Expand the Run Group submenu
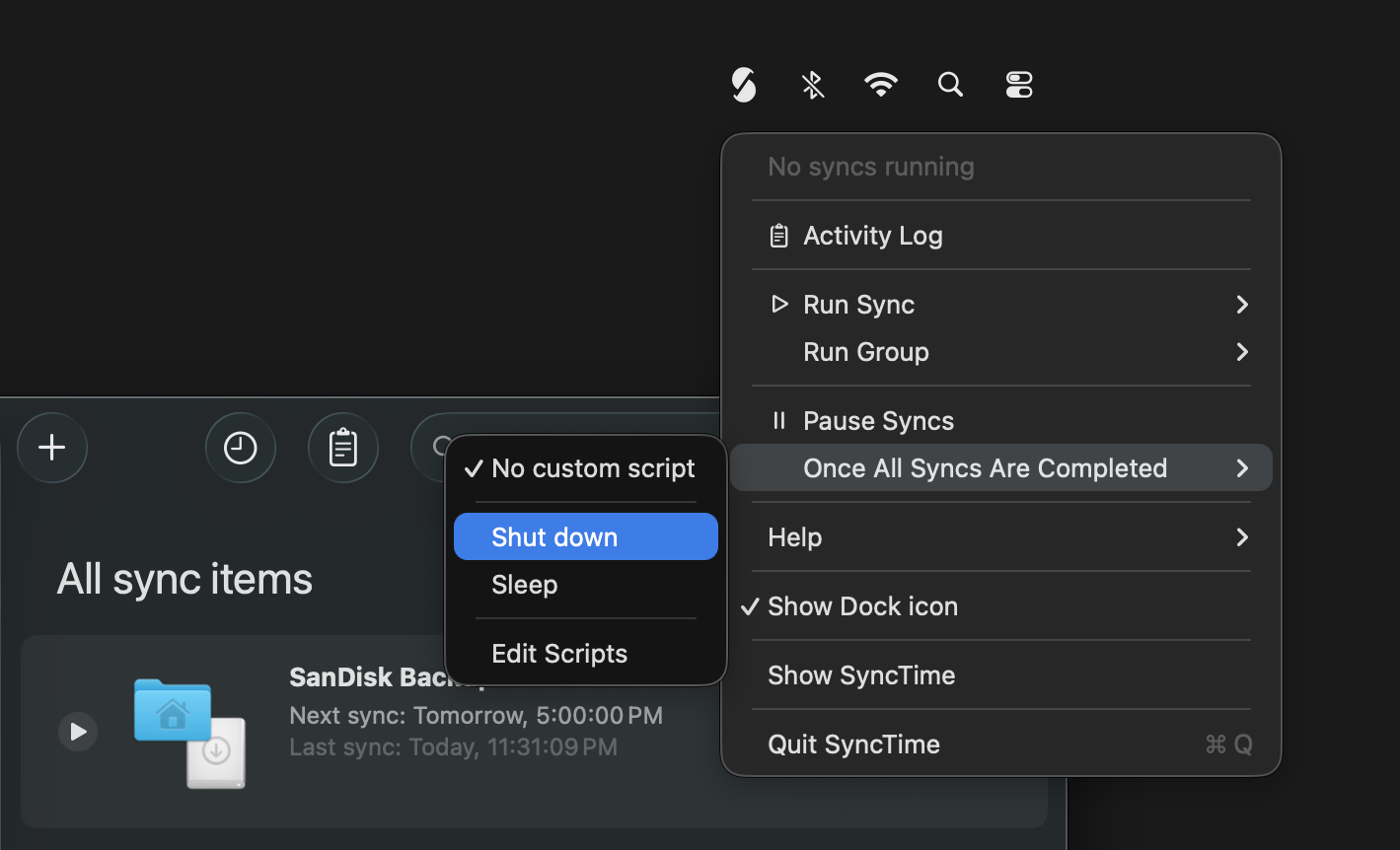Viewport: 1400px width, 850px height. pos(865,352)
